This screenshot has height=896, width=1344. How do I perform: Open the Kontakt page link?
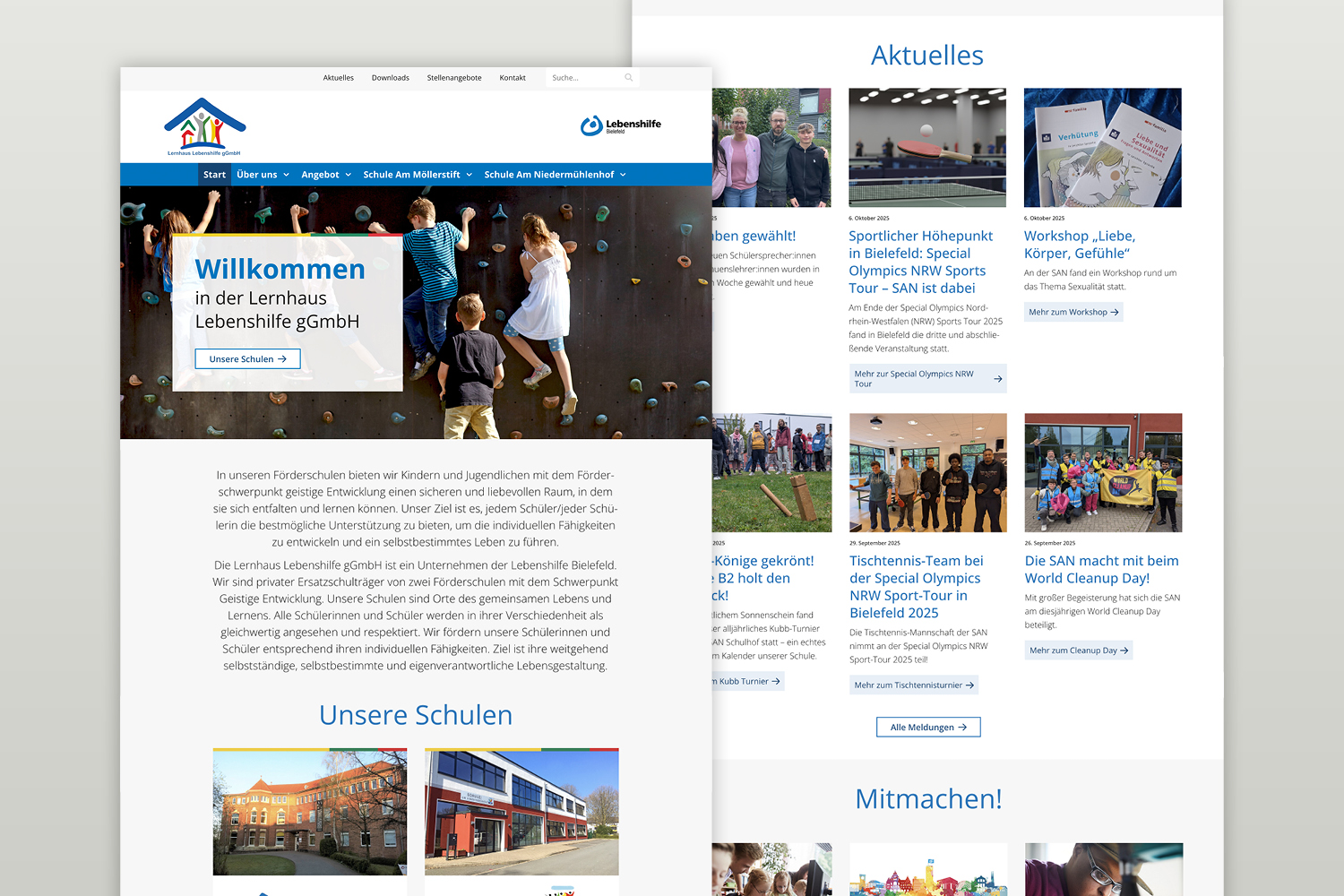(x=513, y=78)
